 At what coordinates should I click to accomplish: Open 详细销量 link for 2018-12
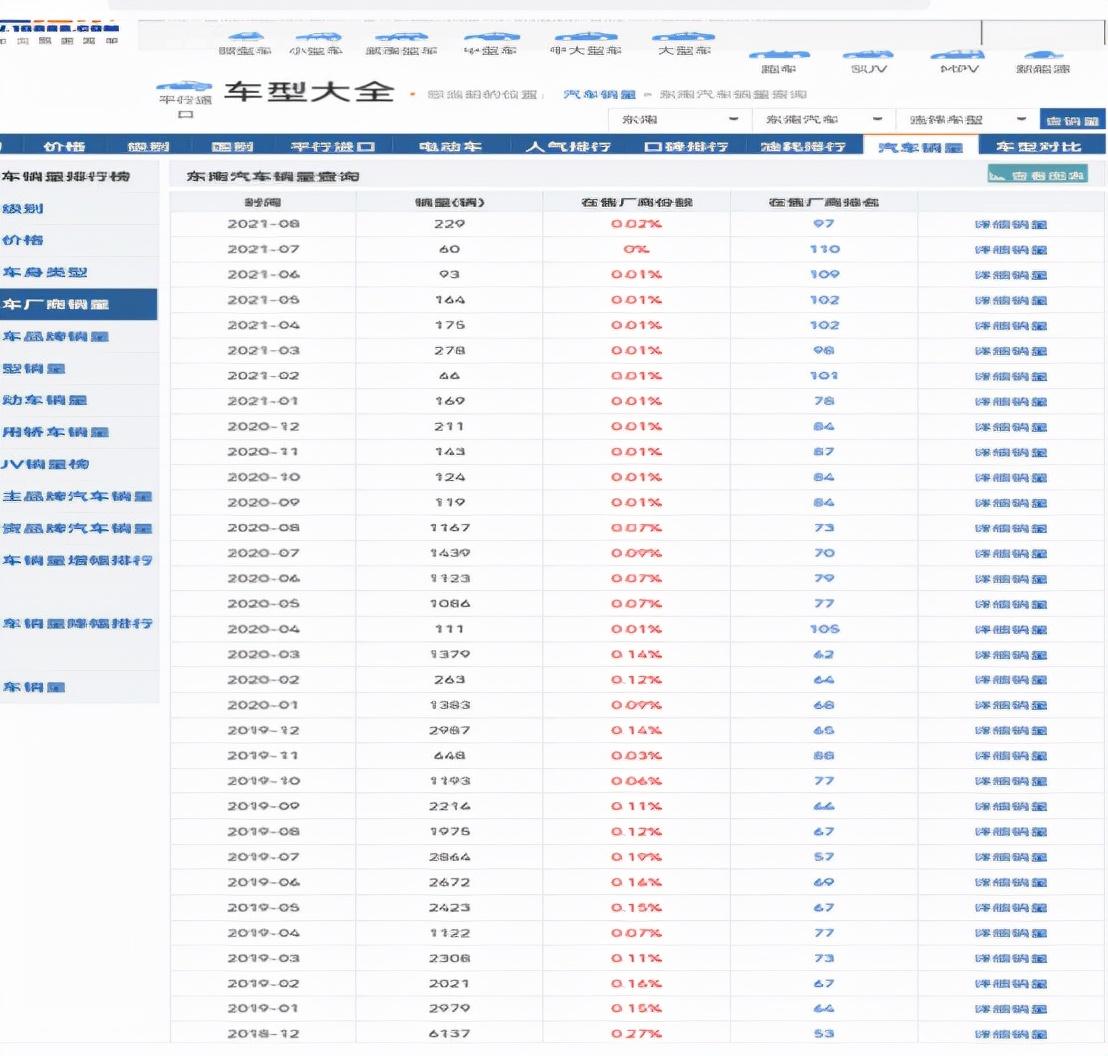click(1010, 1034)
